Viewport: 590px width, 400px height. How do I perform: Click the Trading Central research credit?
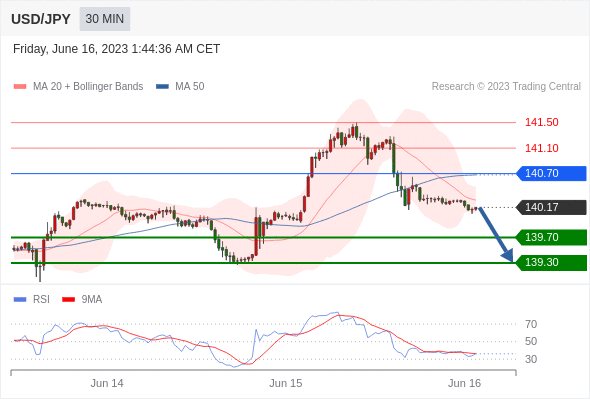pyautogui.click(x=506, y=87)
